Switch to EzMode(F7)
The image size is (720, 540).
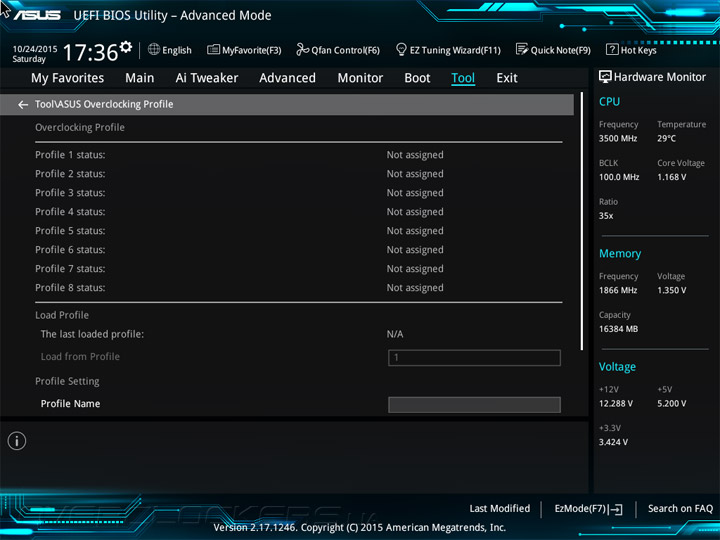580,509
